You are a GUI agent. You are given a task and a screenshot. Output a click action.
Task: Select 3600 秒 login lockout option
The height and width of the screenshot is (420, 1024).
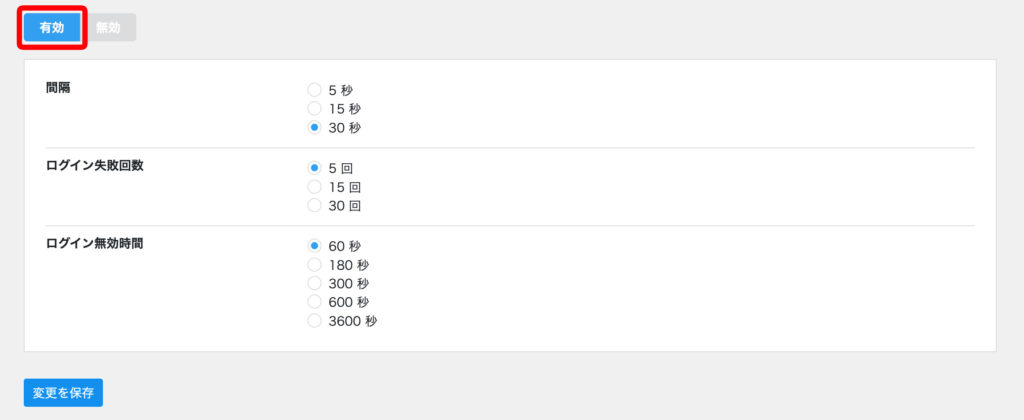coord(314,321)
